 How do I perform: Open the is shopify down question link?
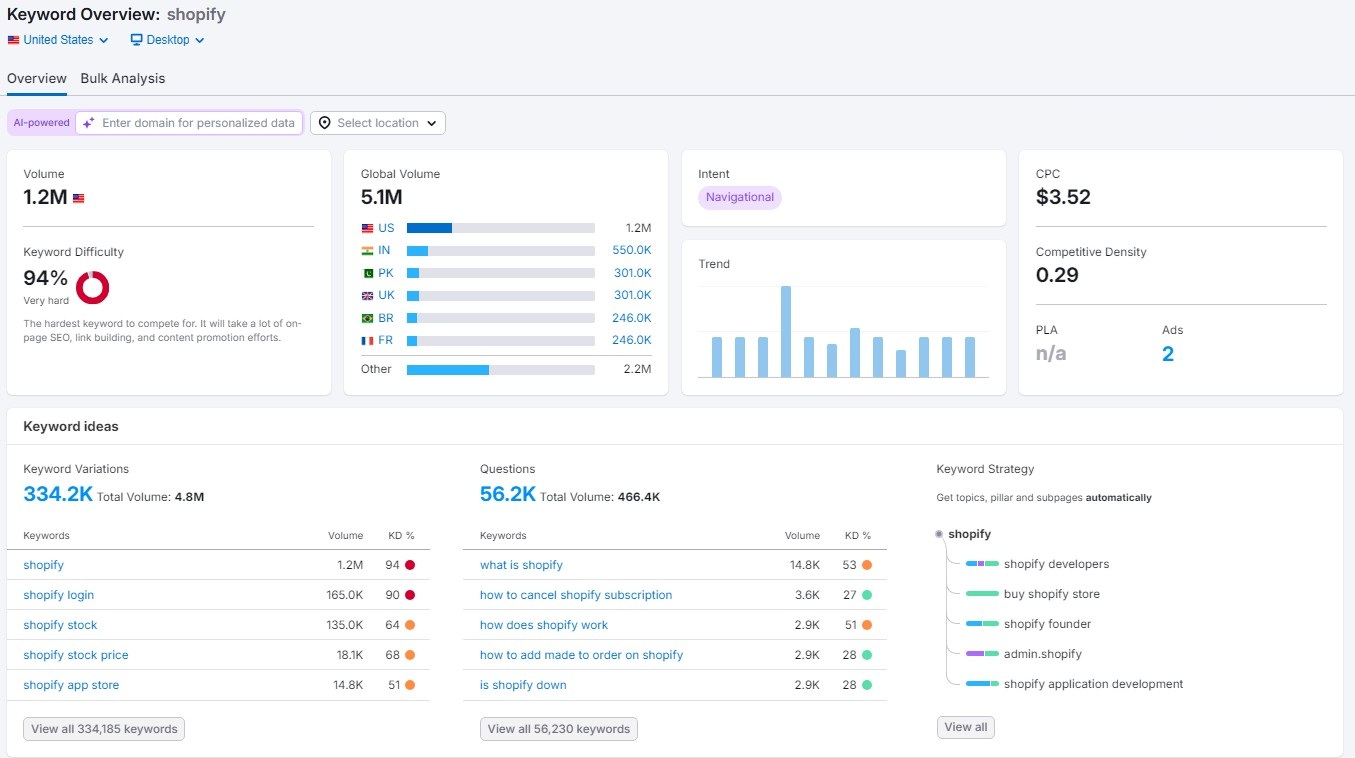coord(523,685)
